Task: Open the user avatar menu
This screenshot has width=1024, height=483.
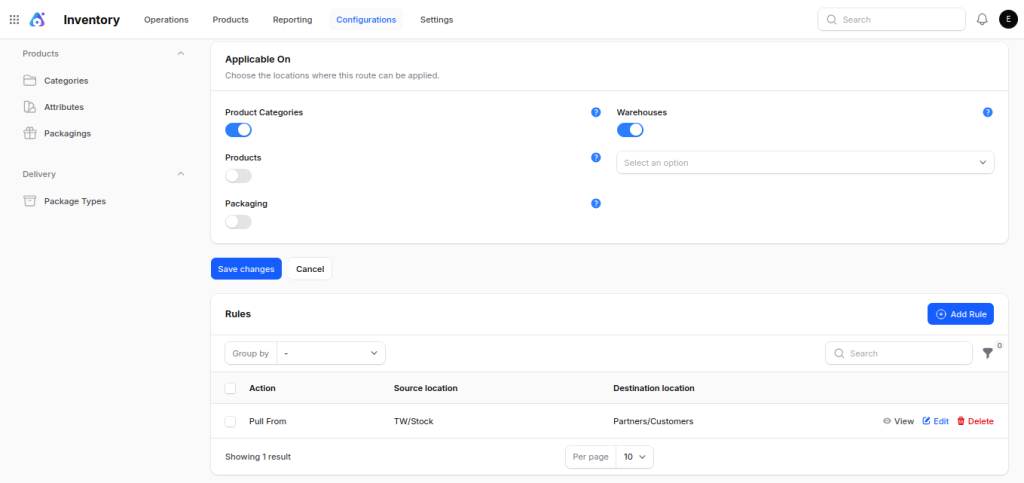Action: point(1008,20)
